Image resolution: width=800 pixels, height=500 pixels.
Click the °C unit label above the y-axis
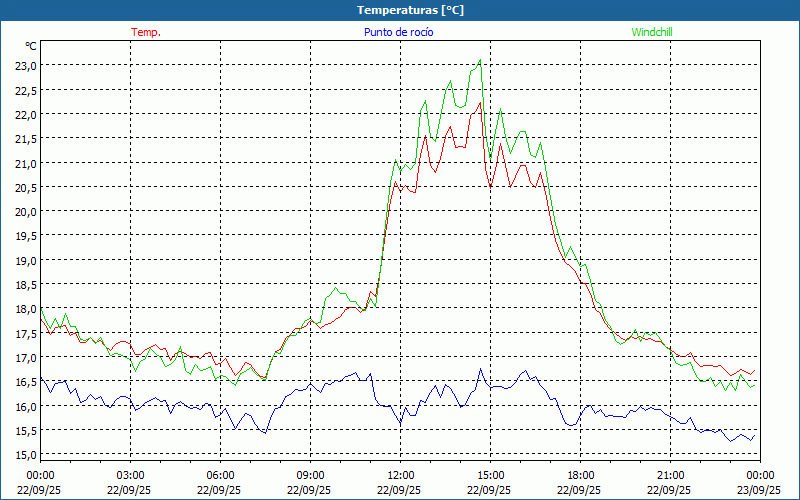[x=30, y=46]
